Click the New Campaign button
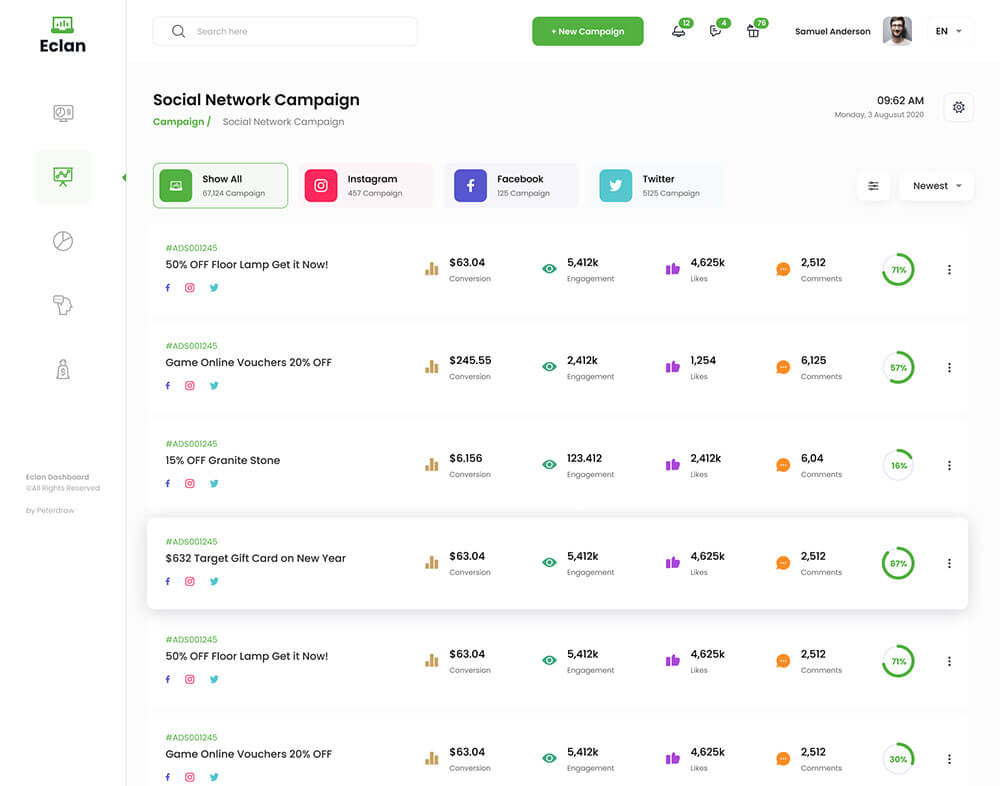Viewport: 1000px width, 786px height. point(587,31)
